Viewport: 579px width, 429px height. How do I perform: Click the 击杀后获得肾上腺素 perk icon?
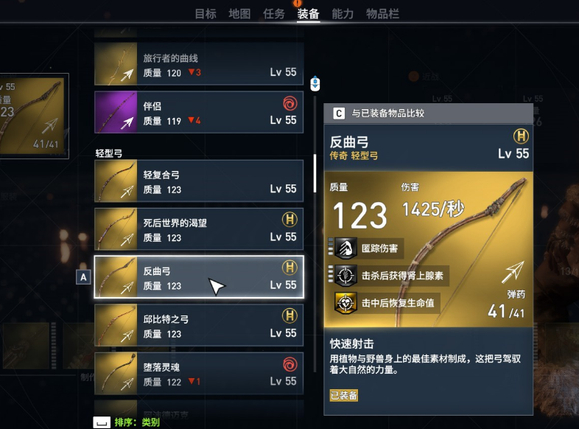pyautogui.click(x=346, y=275)
